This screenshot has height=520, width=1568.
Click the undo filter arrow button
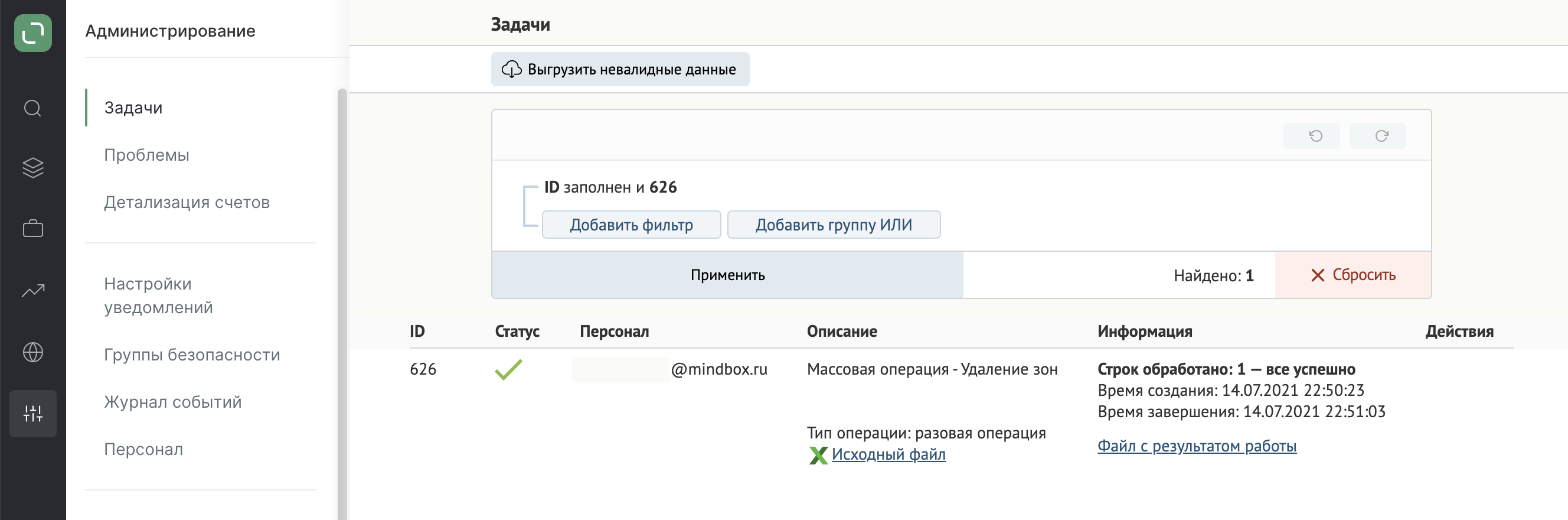[1312, 136]
